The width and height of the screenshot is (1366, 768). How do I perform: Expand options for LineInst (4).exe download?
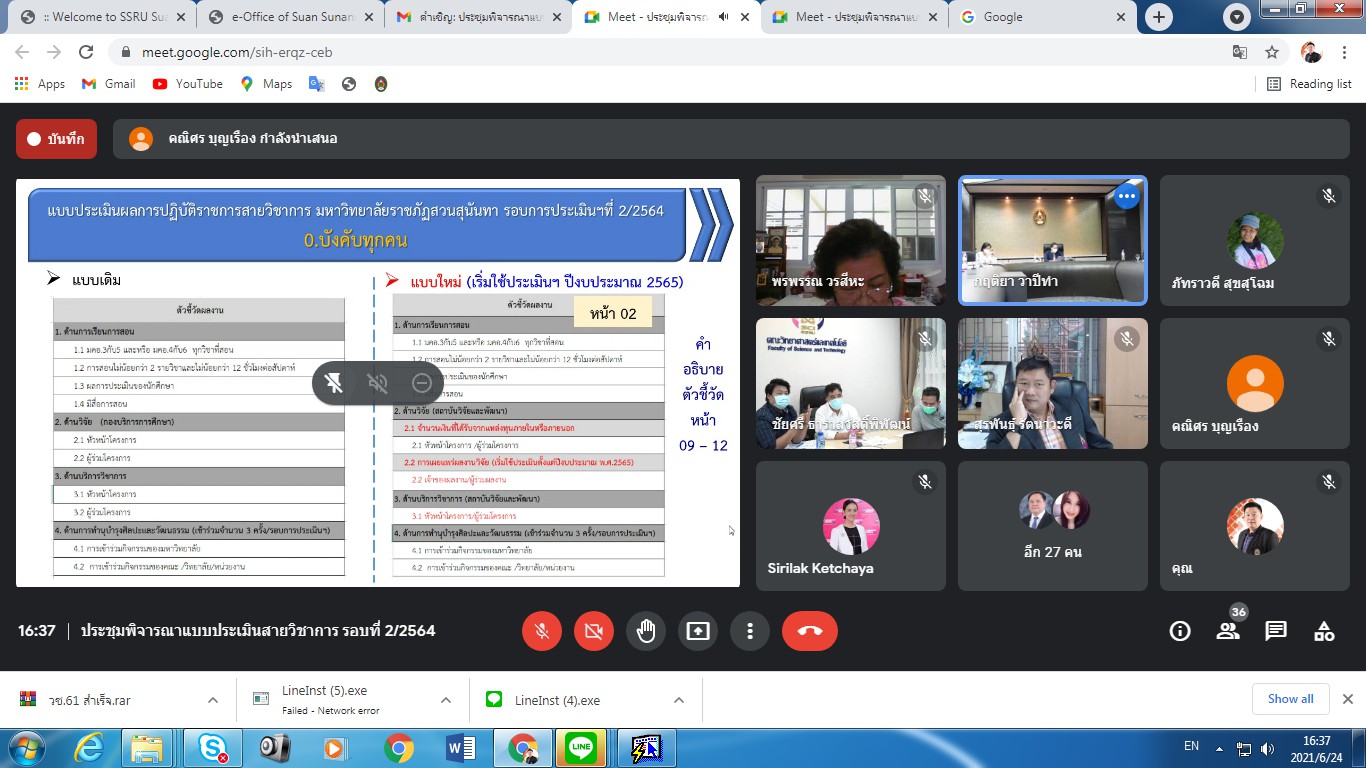tap(679, 701)
